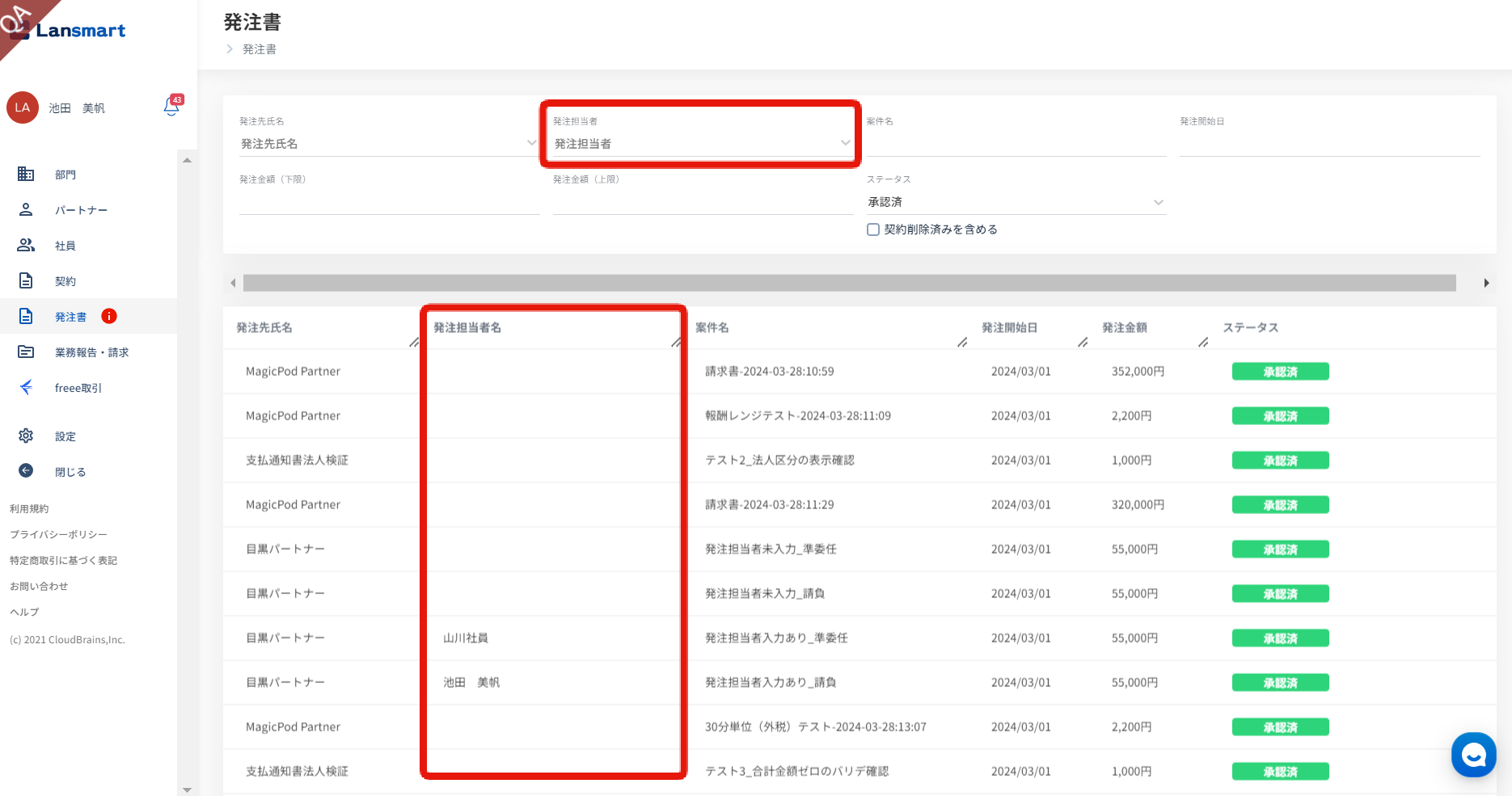Click the 社員 people icon
1512x796 pixels.
(x=26, y=245)
